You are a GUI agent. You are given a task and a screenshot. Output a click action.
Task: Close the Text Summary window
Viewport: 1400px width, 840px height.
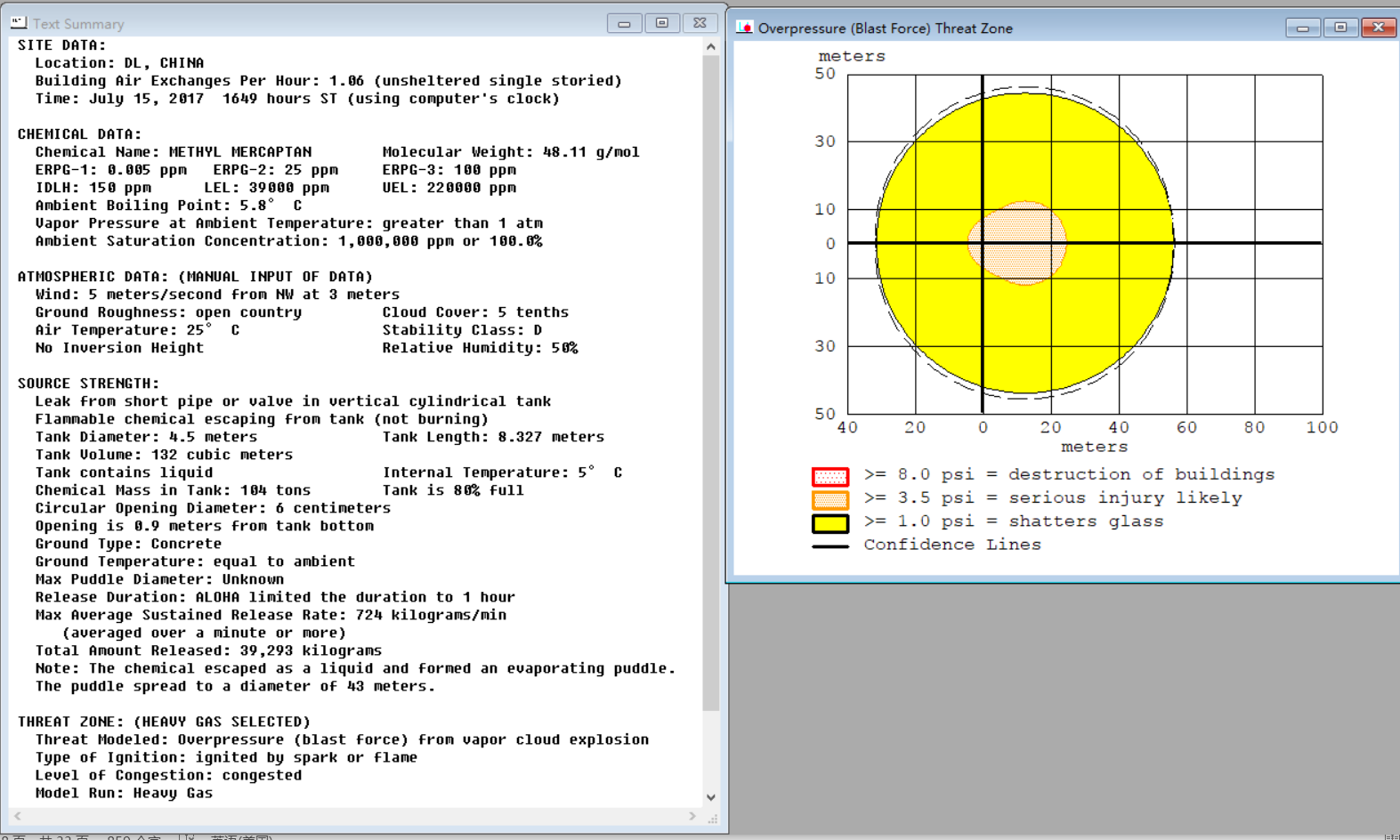point(700,23)
